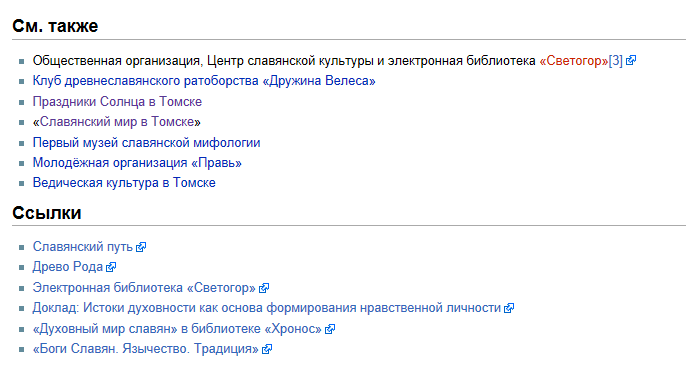The height and width of the screenshot is (380, 686).
Task: Follow the Древо Рода link text
Action: click(x=68, y=267)
